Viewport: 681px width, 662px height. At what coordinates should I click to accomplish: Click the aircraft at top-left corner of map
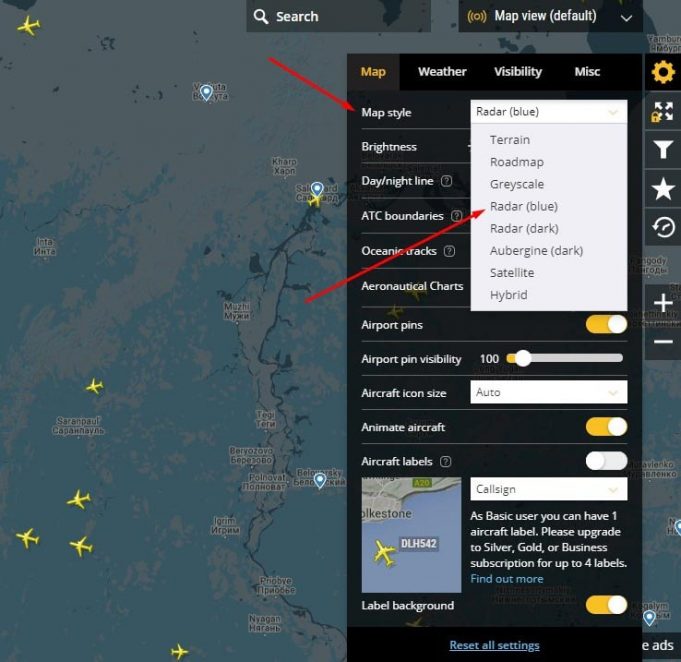pyautogui.click(x=29, y=26)
